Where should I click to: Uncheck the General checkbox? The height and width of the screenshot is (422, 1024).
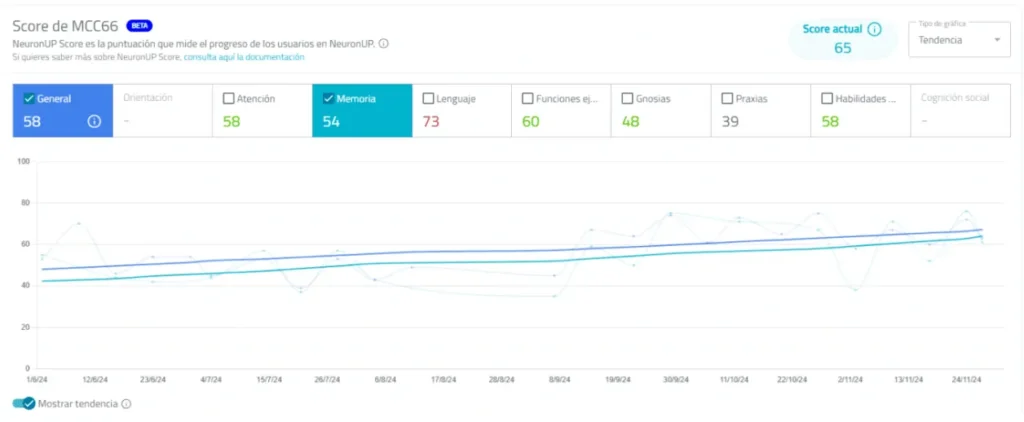(x=29, y=99)
